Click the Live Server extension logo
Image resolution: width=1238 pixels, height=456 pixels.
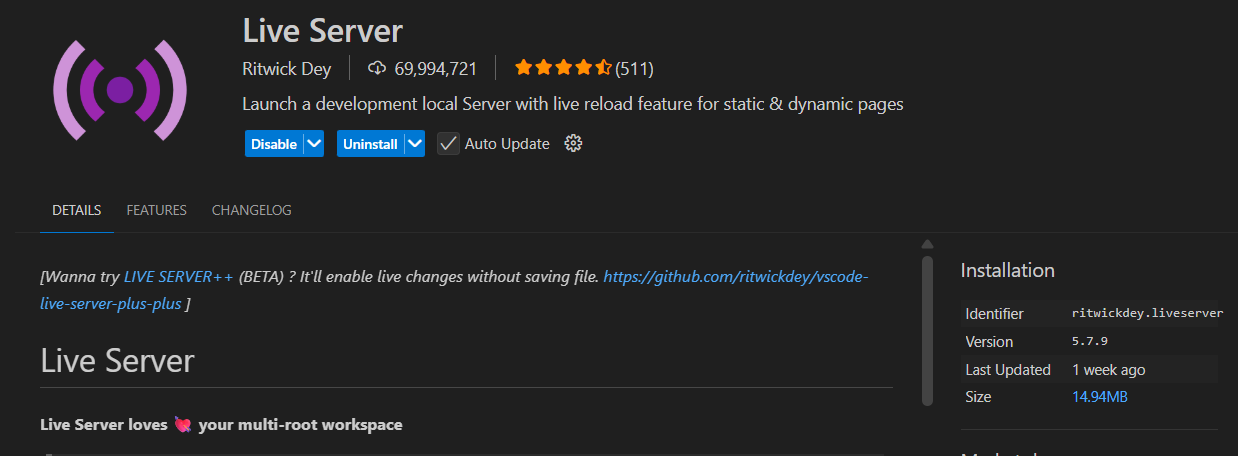tap(120, 90)
